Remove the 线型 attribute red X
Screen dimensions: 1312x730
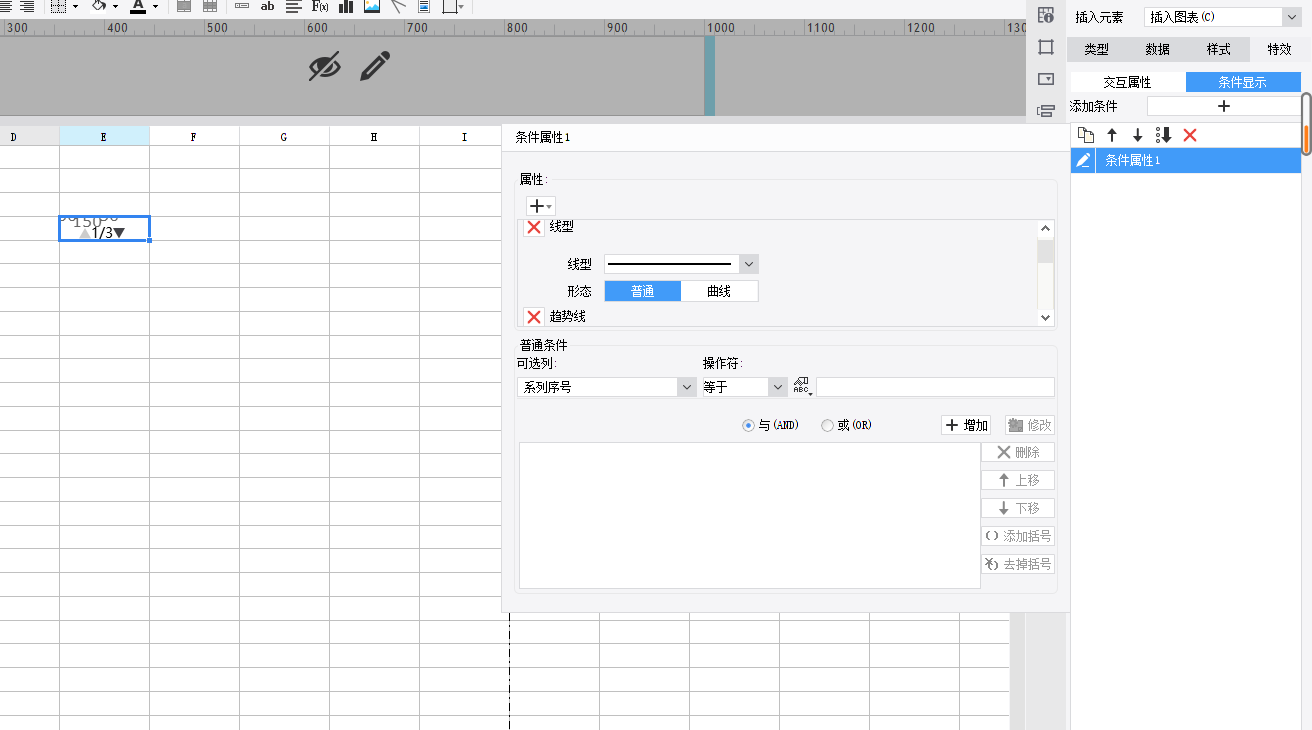click(534, 228)
